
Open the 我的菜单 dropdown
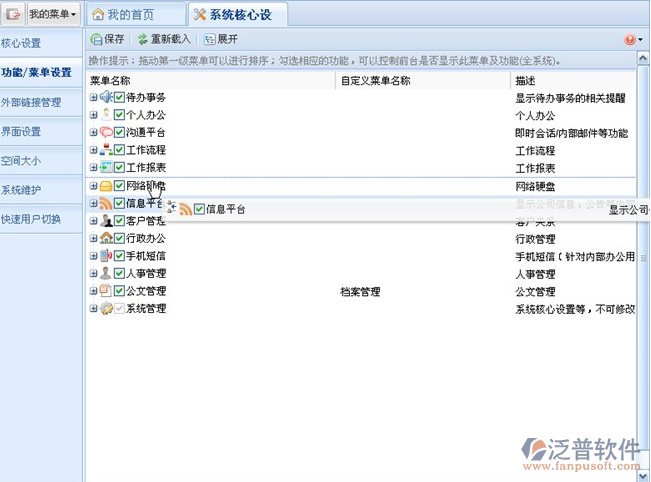[x=53, y=15]
